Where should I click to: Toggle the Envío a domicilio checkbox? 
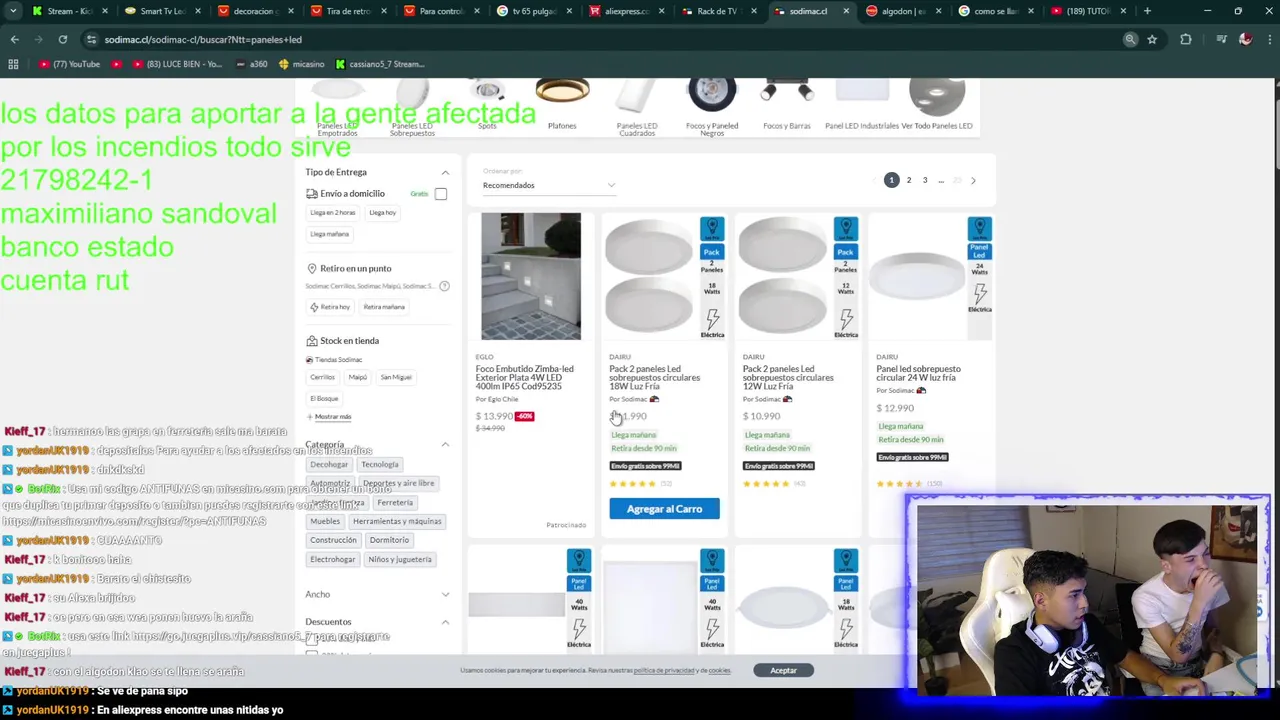[x=441, y=193]
